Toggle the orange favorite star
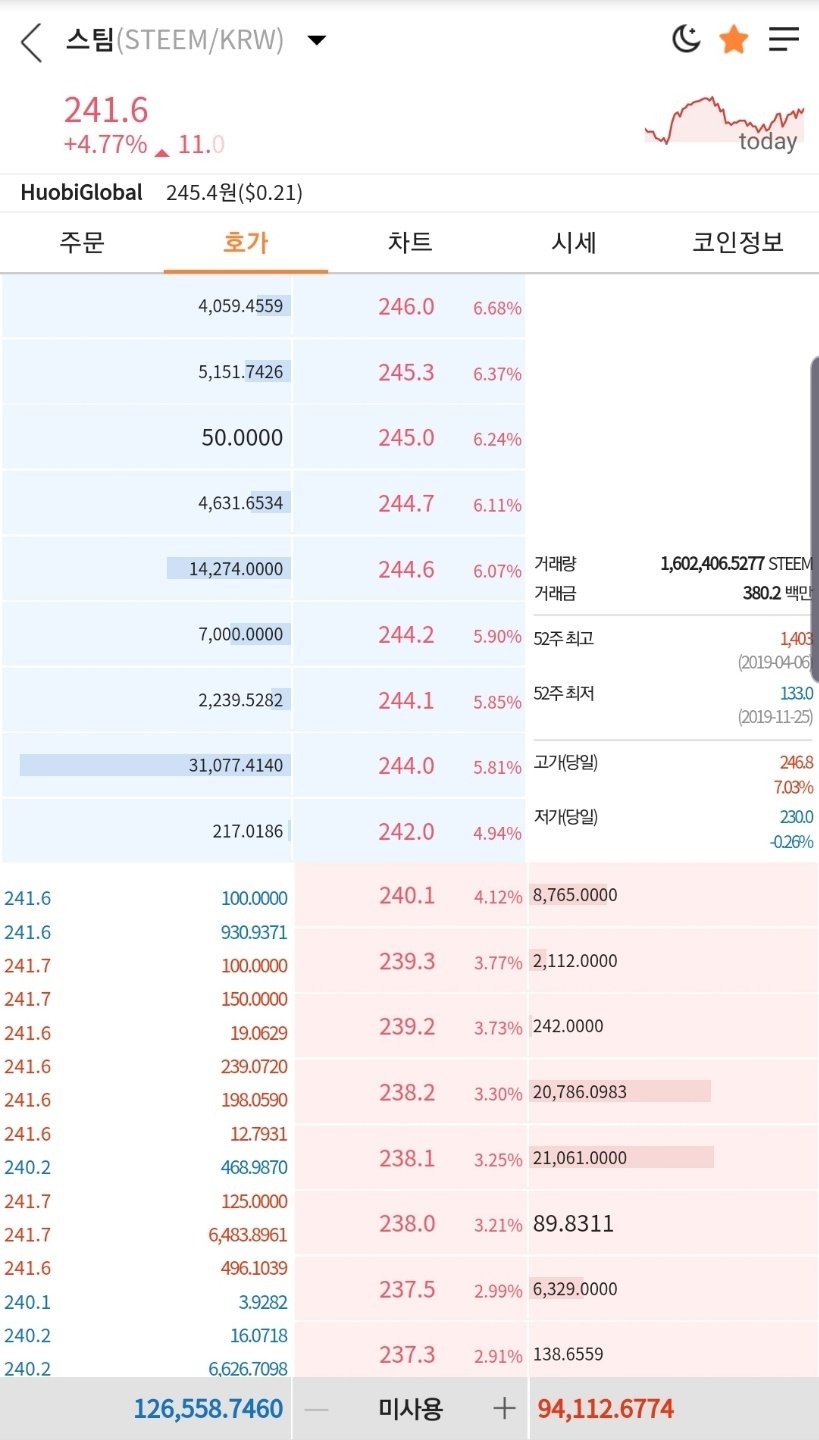Image resolution: width=819 pixels, height=1440 pixels. (x=734, y=40)
